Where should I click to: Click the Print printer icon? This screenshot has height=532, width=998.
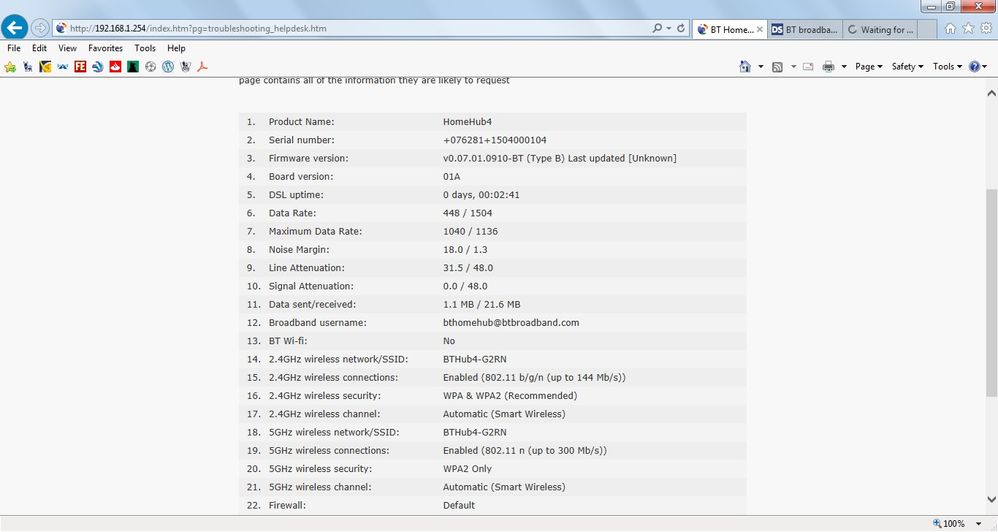[828, 66]
